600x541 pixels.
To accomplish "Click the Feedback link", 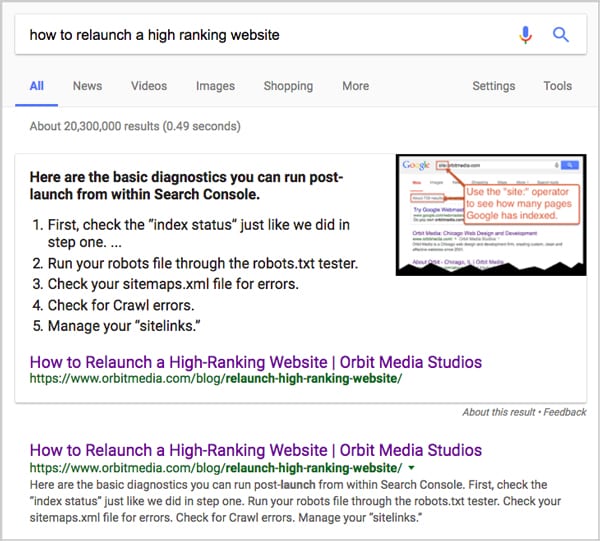I will tap(565, 412).
